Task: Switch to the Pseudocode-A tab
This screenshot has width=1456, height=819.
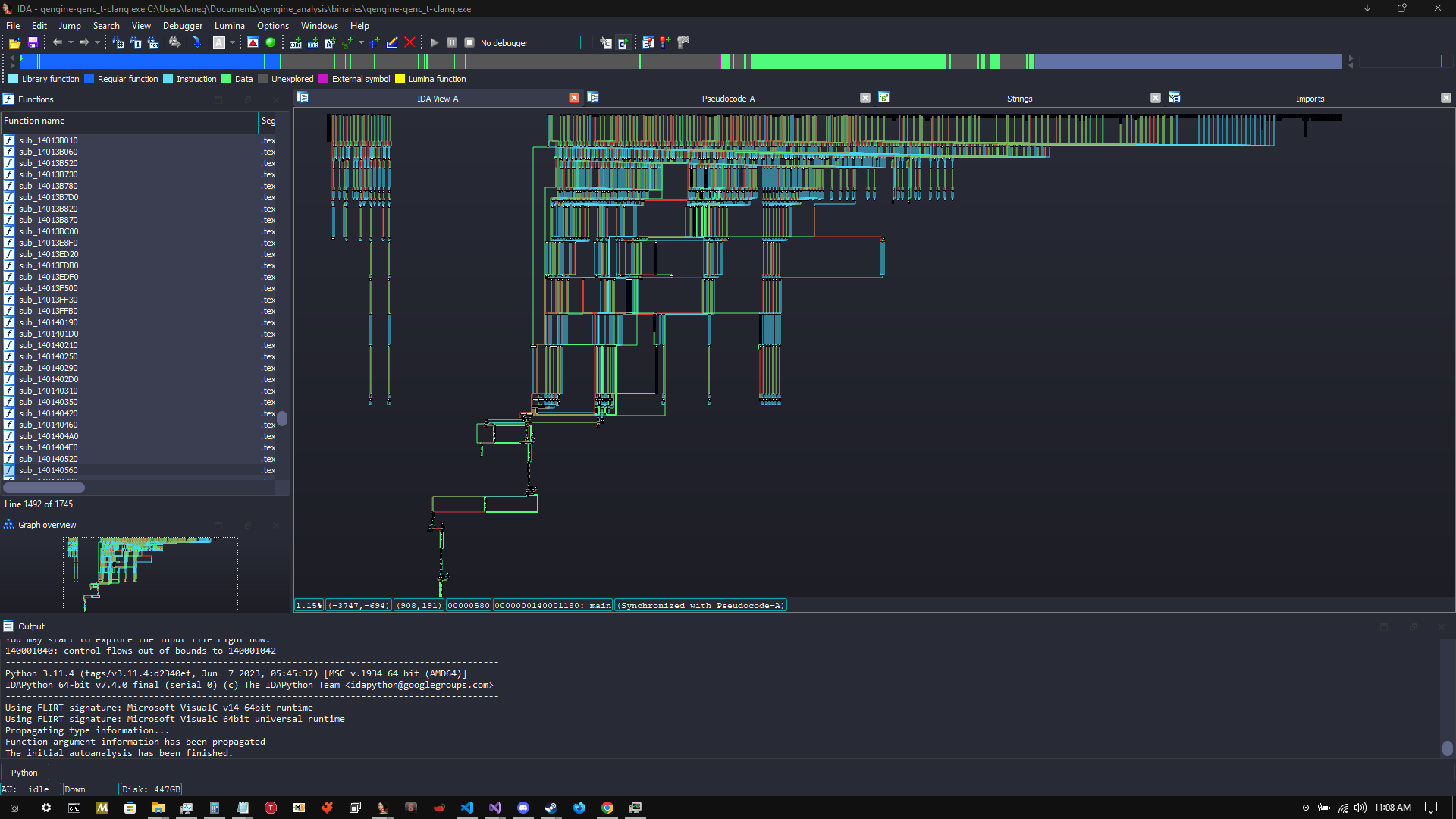Action: 728,99
